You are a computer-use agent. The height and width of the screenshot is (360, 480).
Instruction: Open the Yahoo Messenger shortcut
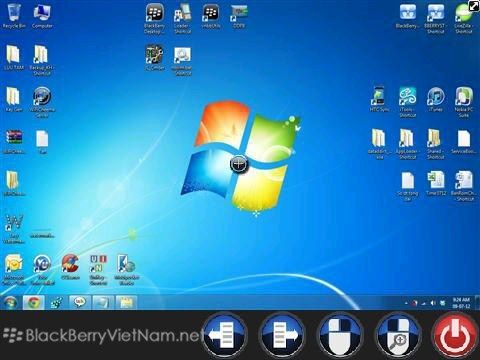click(42, 269)
